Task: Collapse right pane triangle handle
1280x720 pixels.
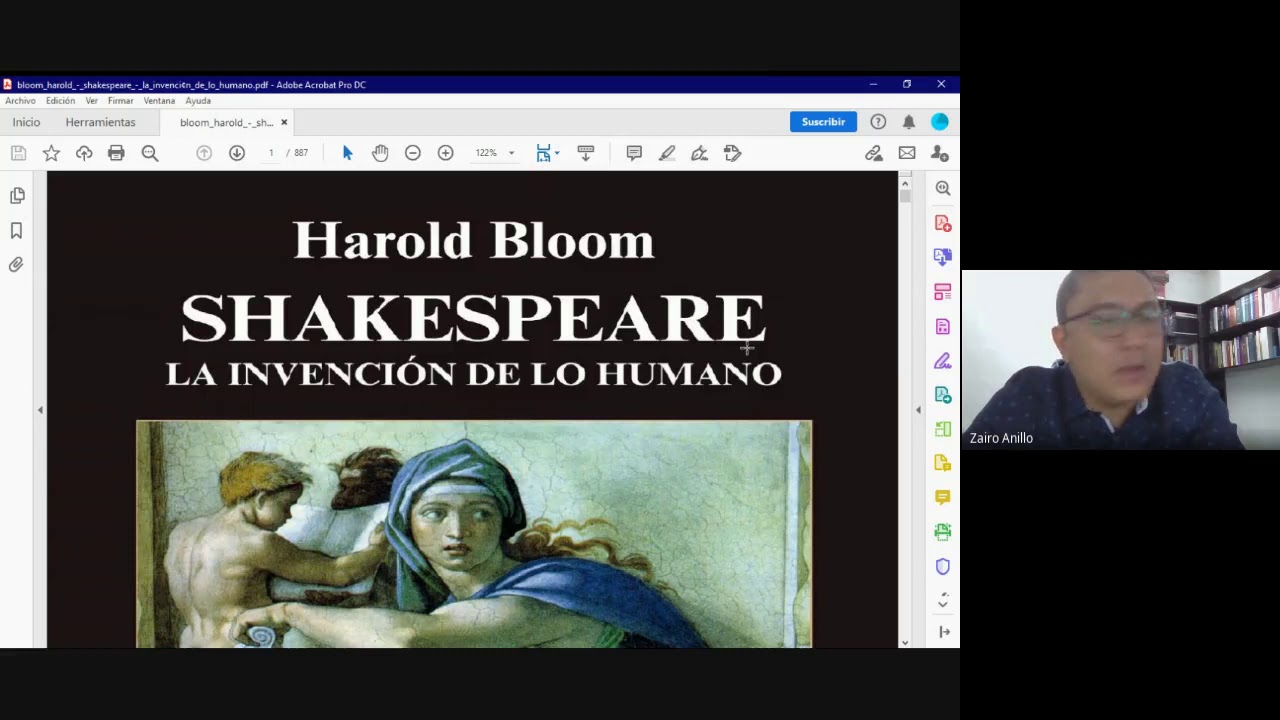Action: point(918,410)
